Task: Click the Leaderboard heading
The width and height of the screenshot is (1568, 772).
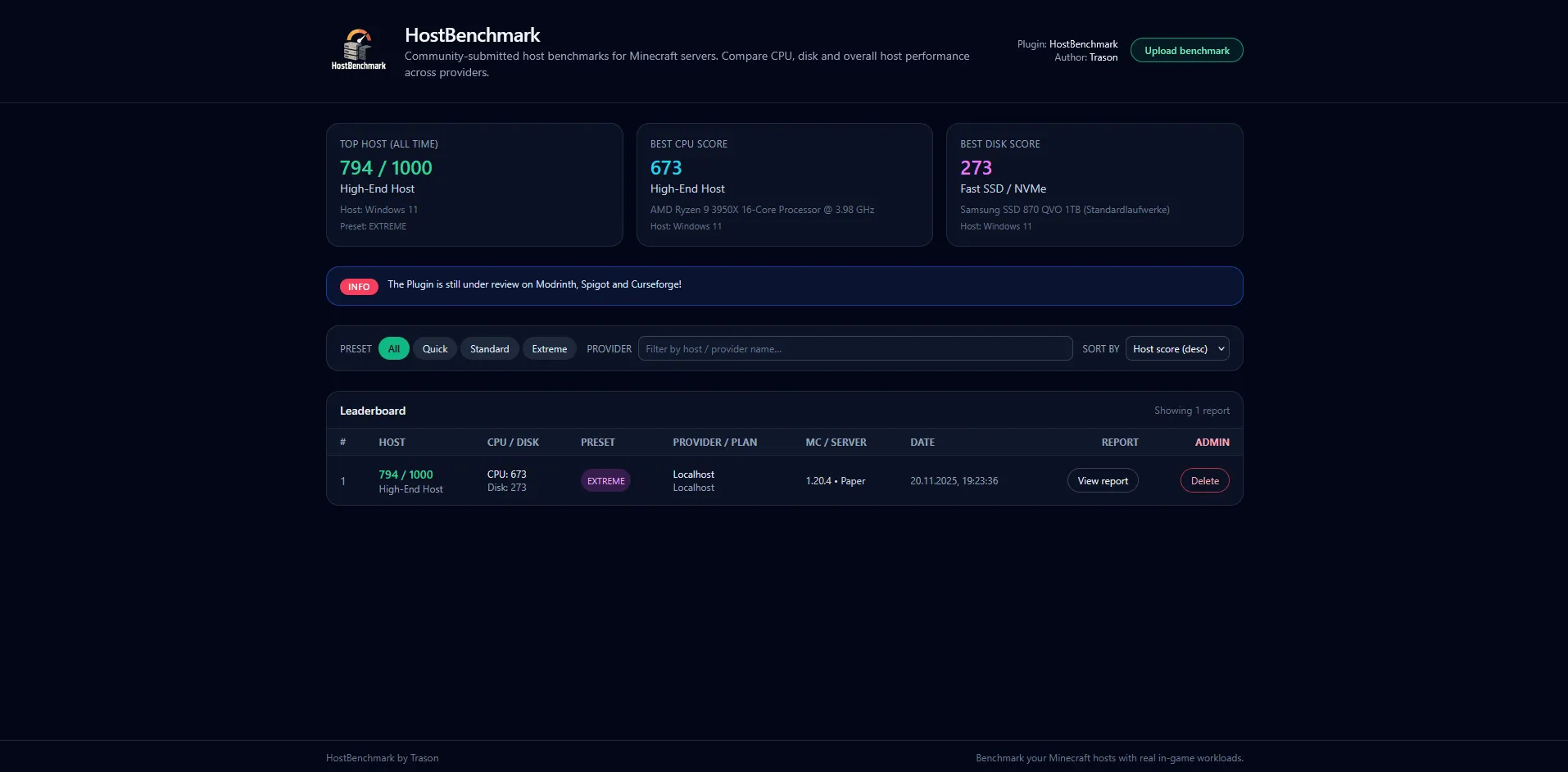Action: coord(373,411)
